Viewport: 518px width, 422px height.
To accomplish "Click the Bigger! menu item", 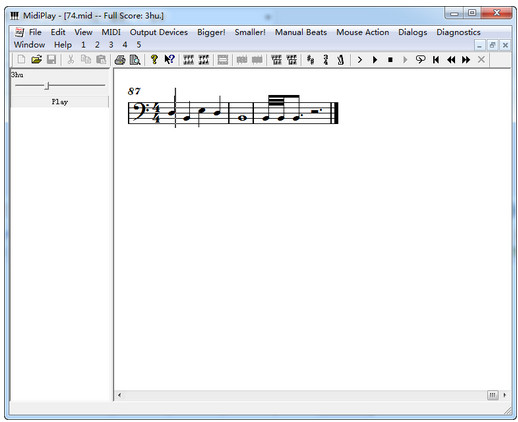I will coord(211,32).
